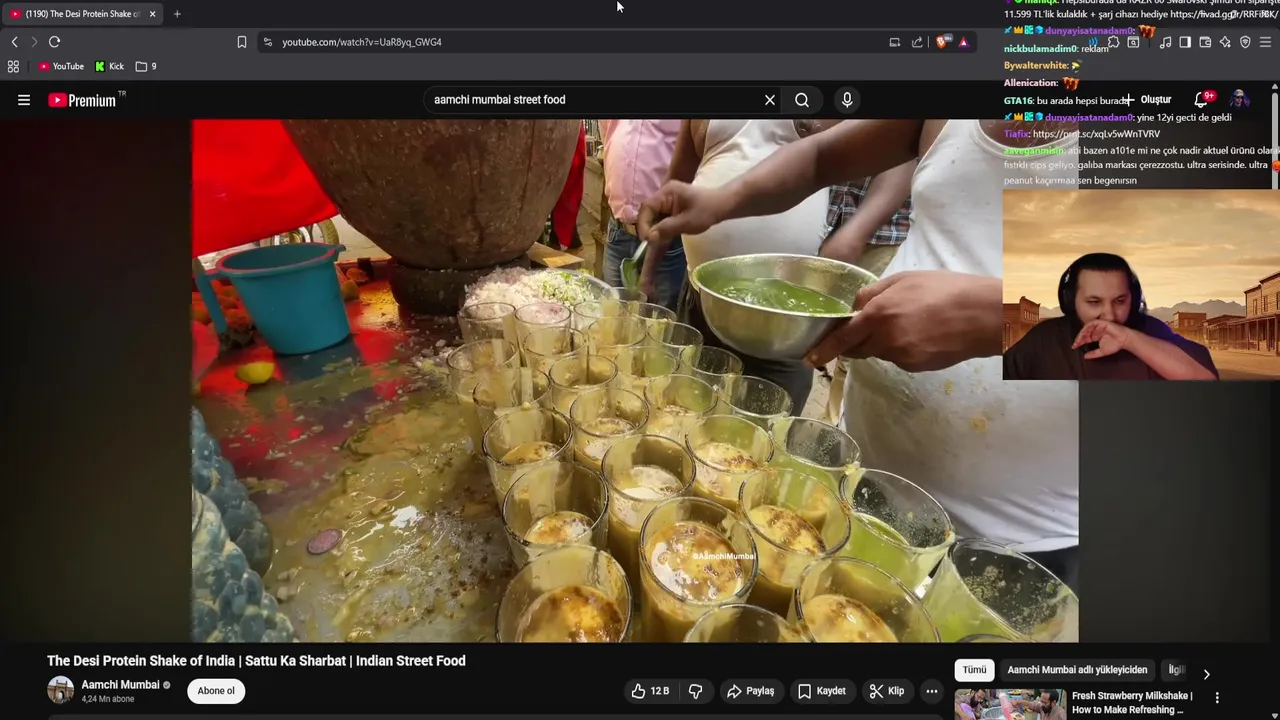Open site settings icon beside the URL
Image resolution: width=1280 pixels, height=720 pixels.
pos(266,42)
